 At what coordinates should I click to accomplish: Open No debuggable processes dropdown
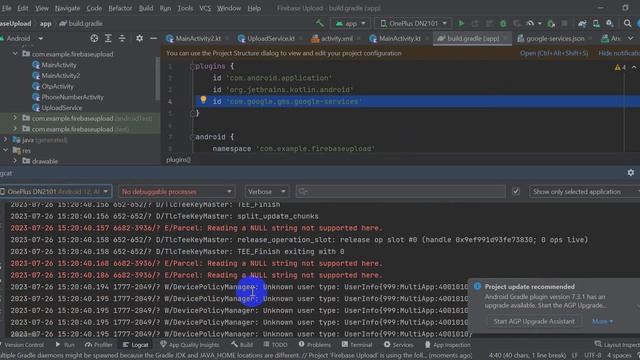[176, 191]
